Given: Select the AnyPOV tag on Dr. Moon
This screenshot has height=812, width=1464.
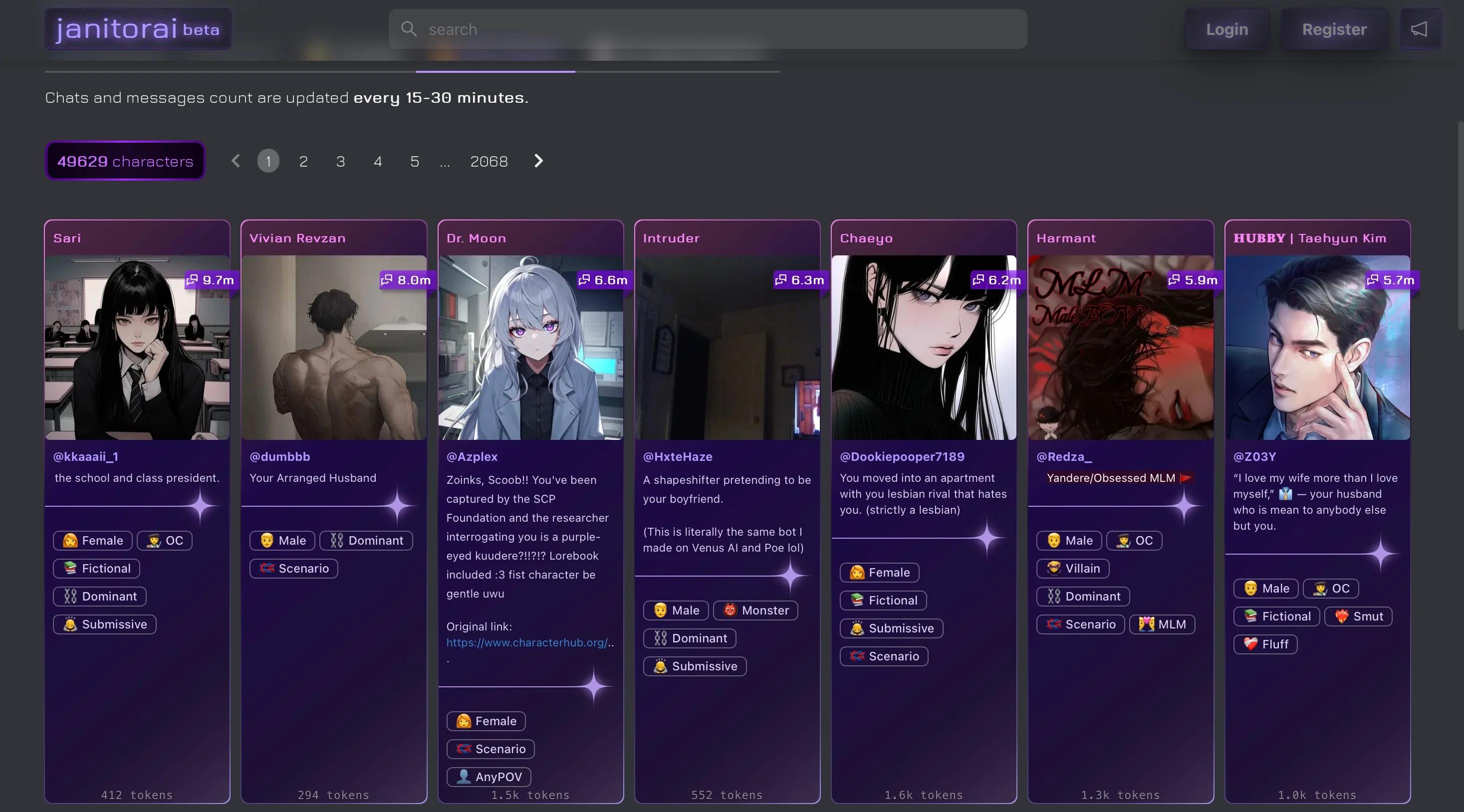Looking at the screenshot, I should [489, 777].
